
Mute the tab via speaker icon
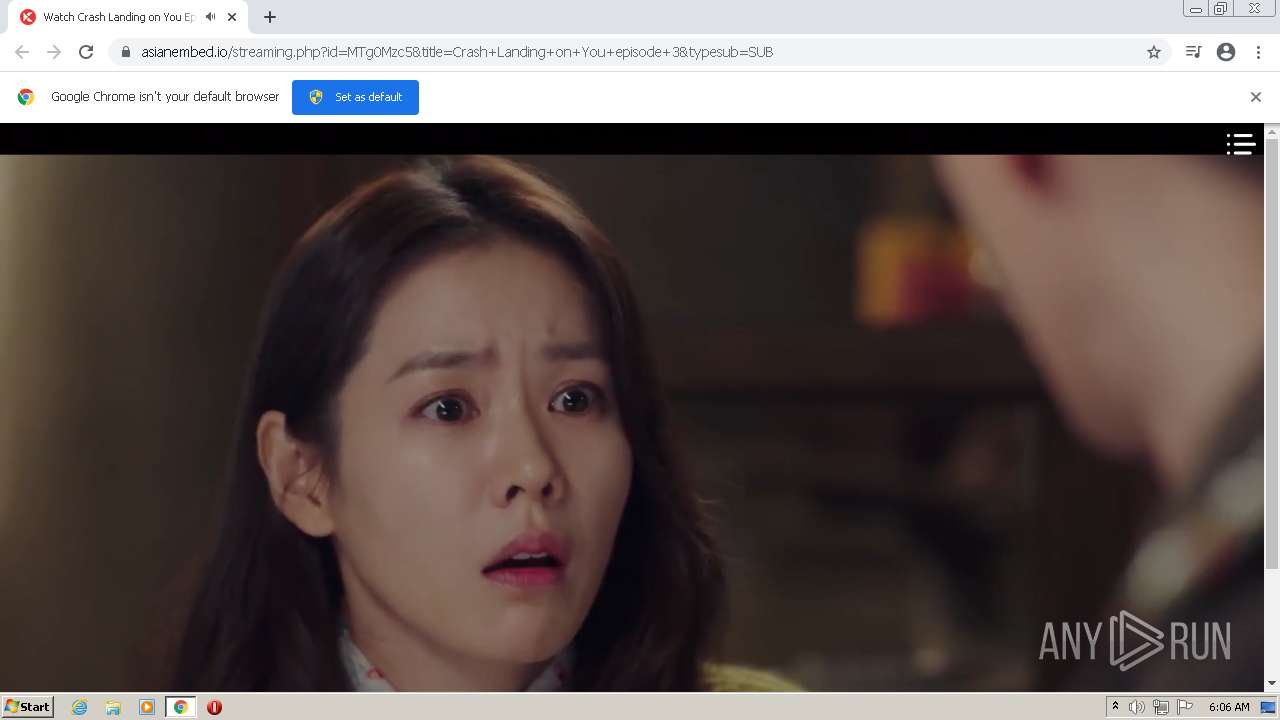[x=210, y=17]
